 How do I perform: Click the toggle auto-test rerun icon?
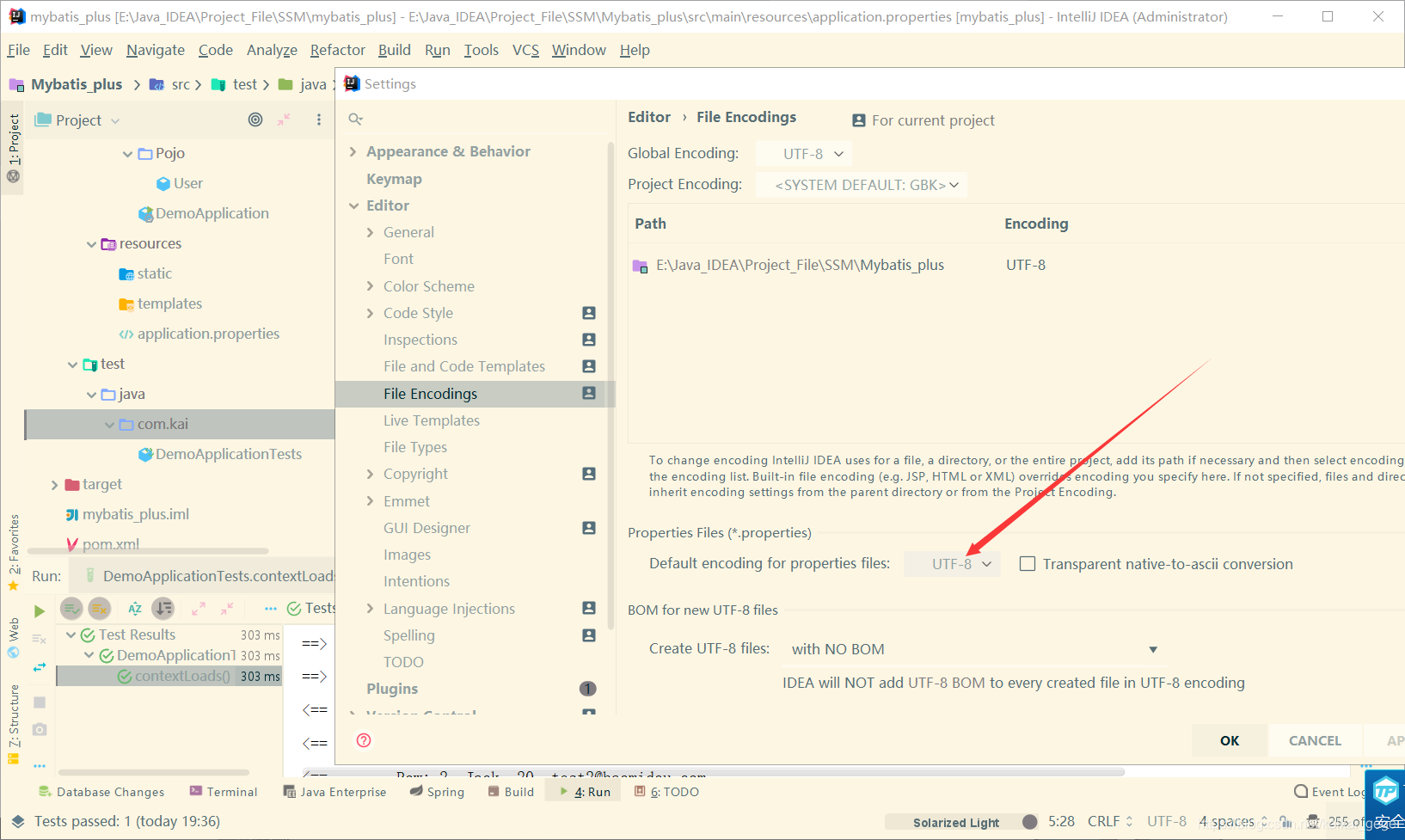40,666
